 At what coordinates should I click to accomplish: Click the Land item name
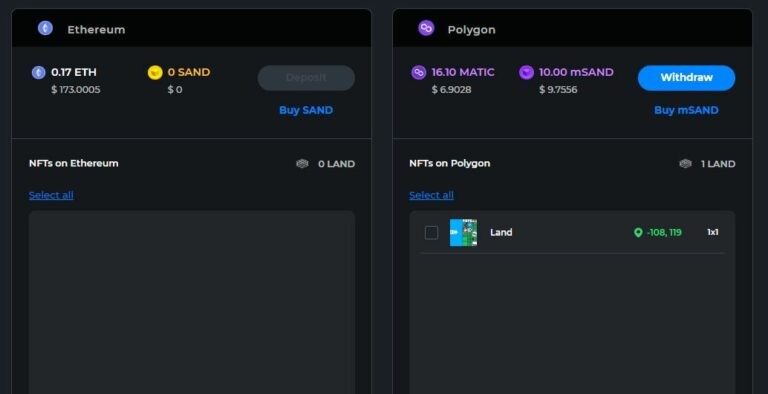[x=501, y=232]
